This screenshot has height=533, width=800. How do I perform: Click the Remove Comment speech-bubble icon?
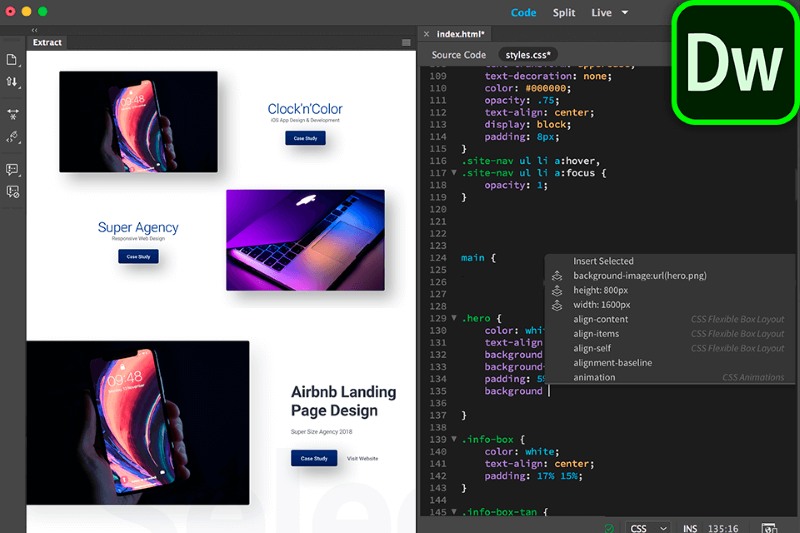tap(12, 192)
